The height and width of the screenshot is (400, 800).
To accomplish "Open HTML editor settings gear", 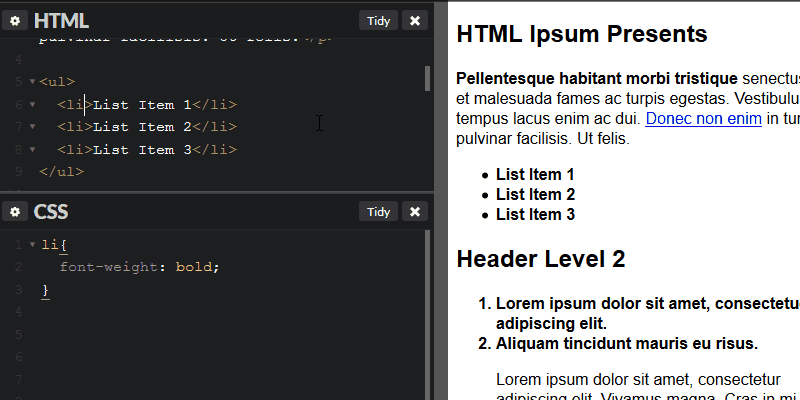I will coord(15,21).
